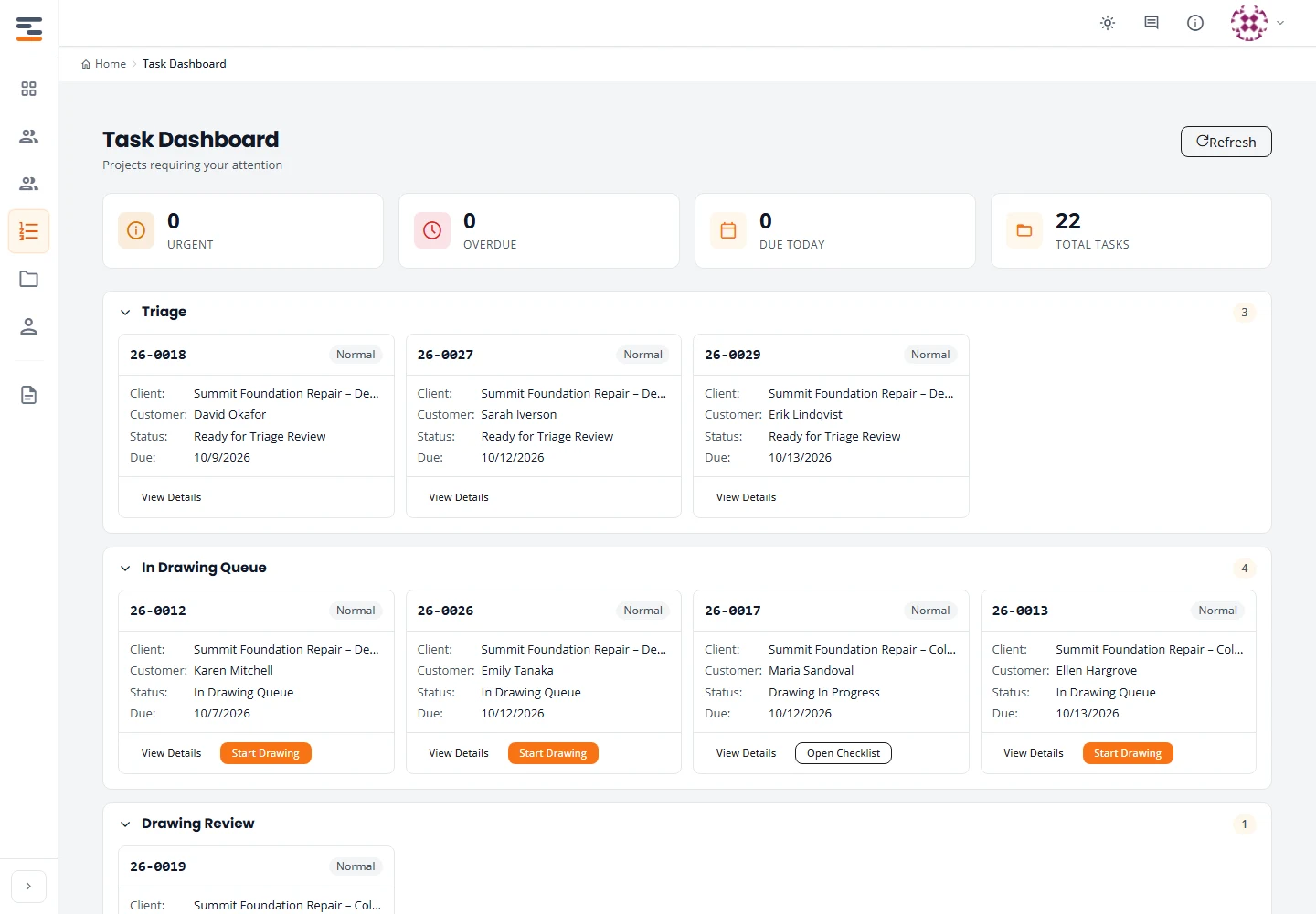Open the first people group sidebar icon

coord(29,136)
